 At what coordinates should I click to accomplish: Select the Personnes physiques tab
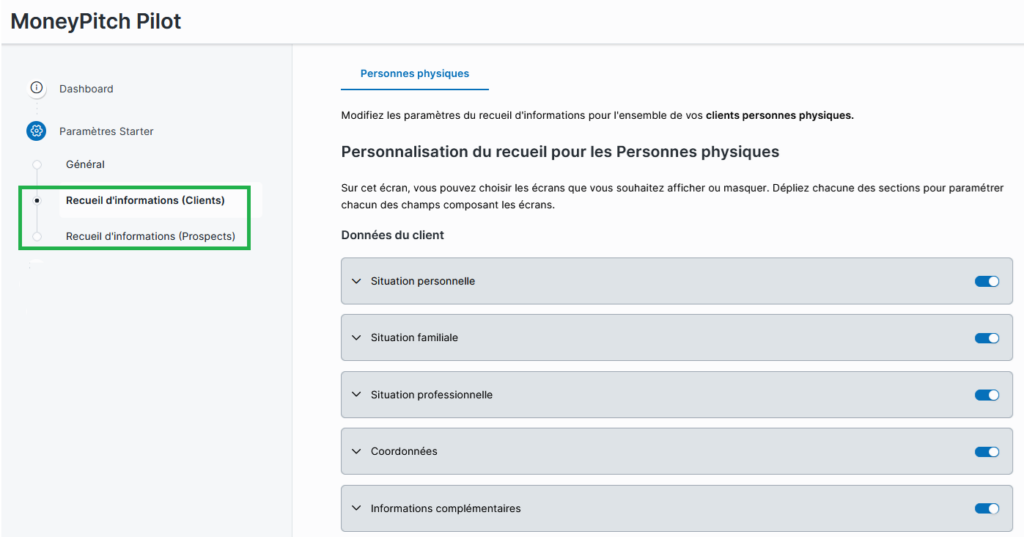point(414,73)
